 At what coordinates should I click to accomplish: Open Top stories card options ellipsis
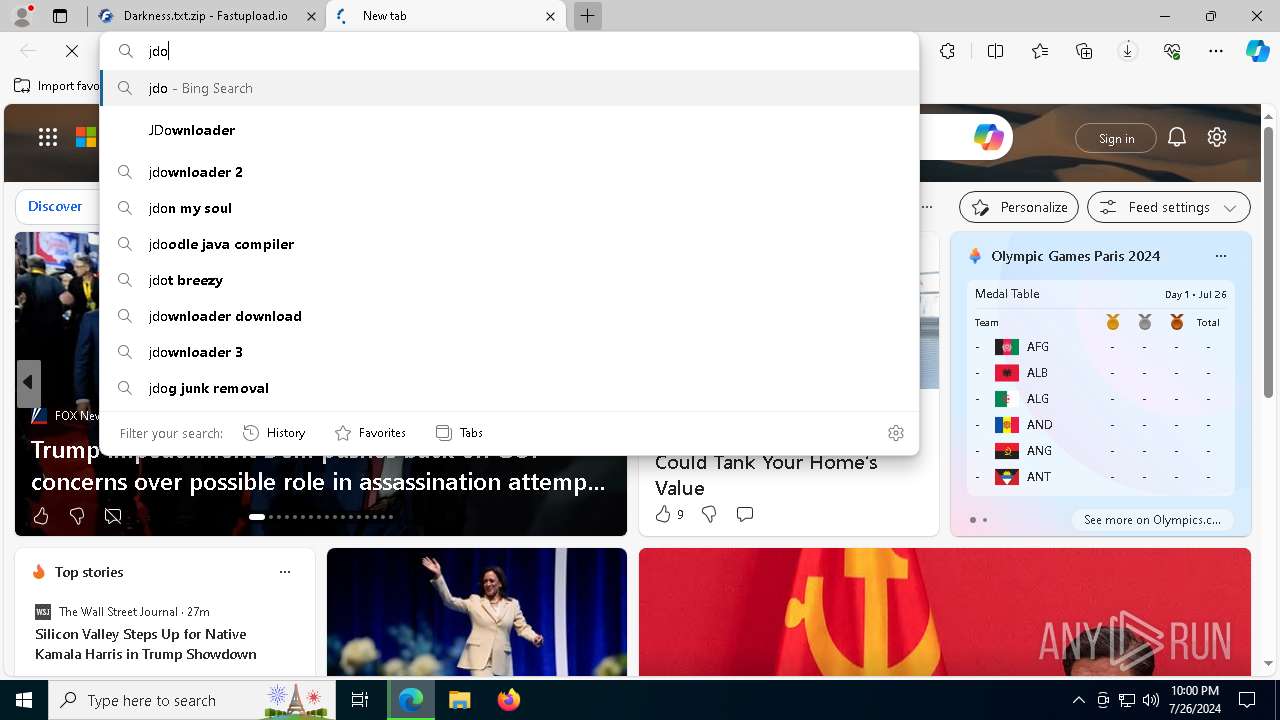tap(285, 572)
